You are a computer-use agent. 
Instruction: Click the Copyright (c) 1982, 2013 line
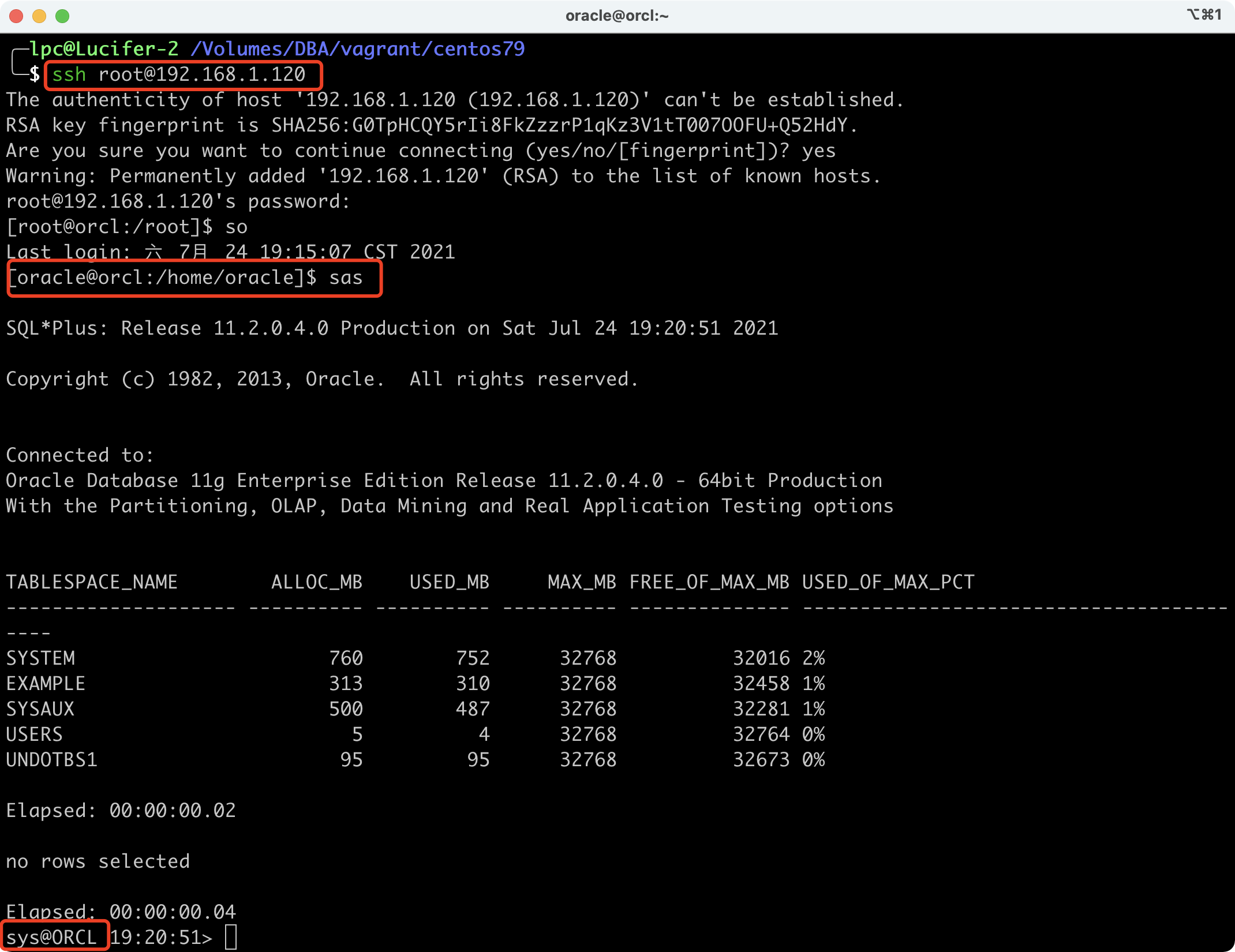click(x=322, y=379)
